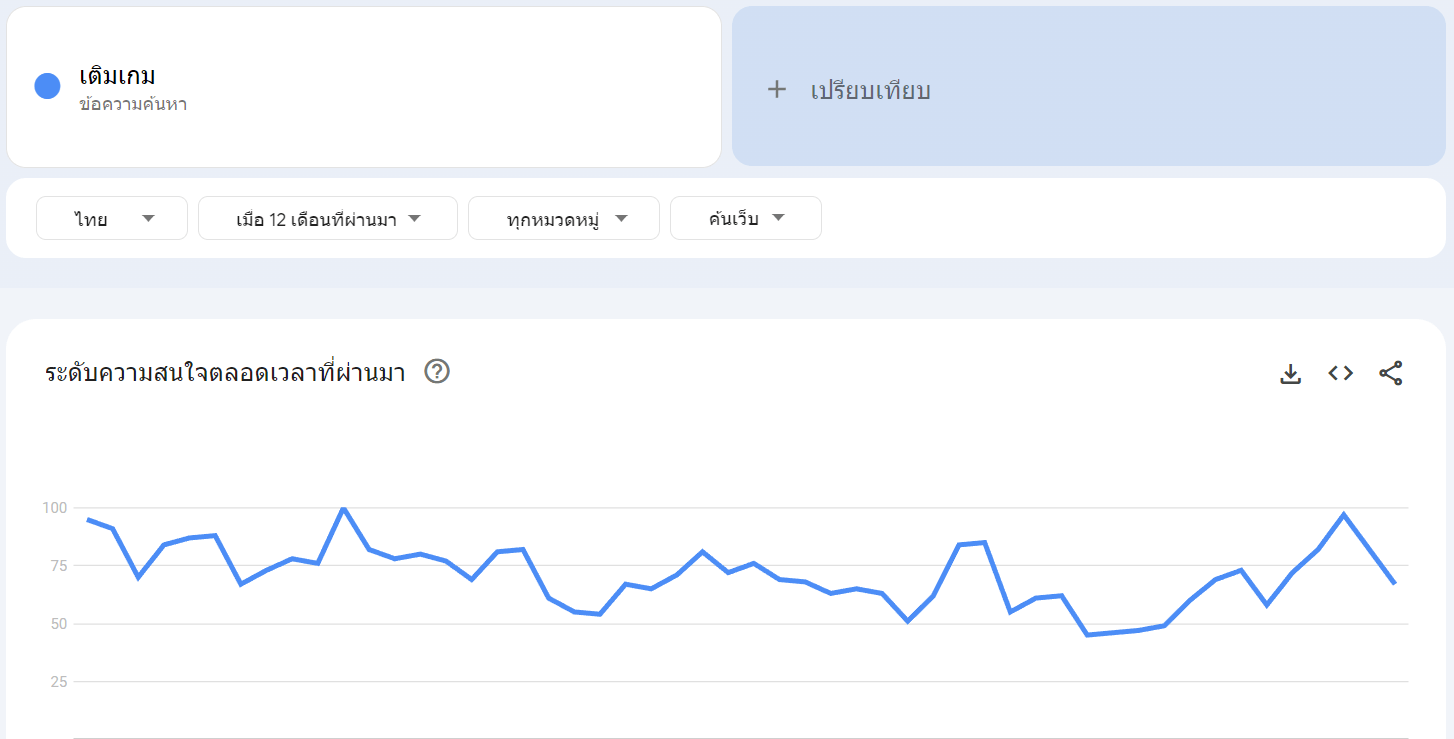Open the ไทย region dropdown
Viewport: 1454px width, 739px height.
[x=111, y=217]
